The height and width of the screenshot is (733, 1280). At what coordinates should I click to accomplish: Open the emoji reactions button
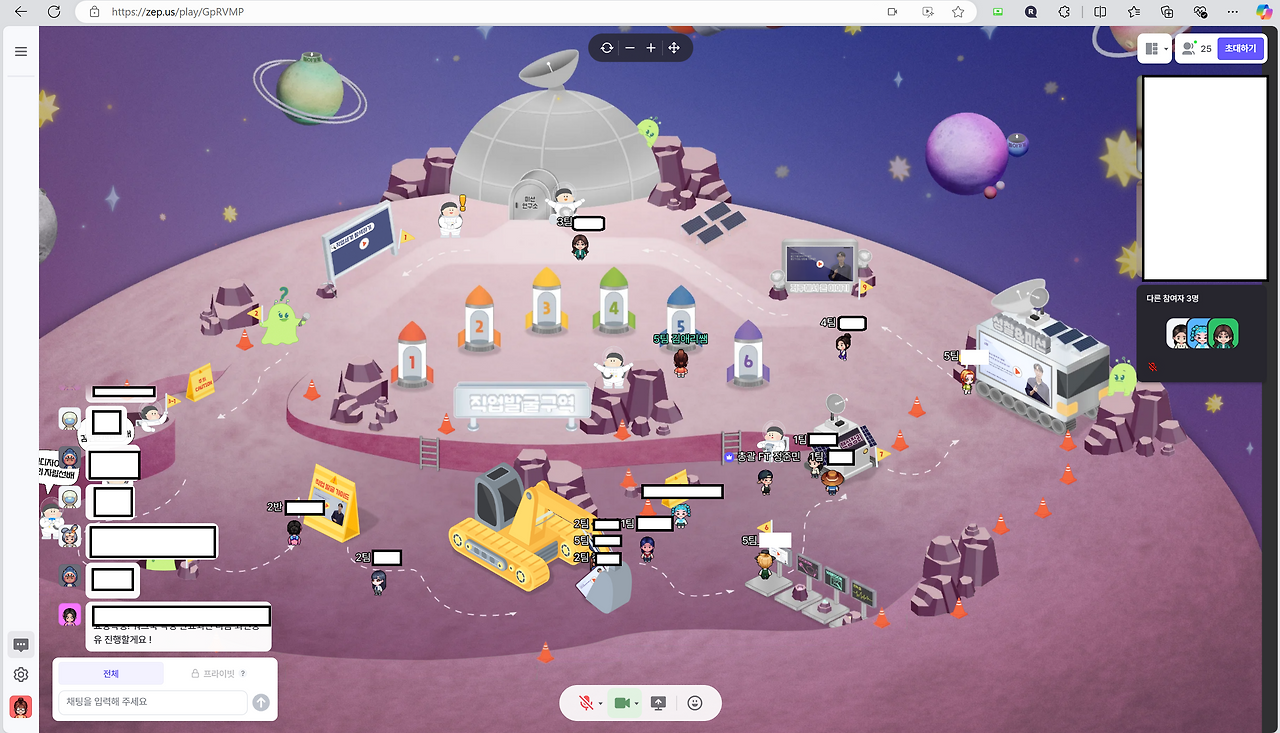(x=695, y=703)
